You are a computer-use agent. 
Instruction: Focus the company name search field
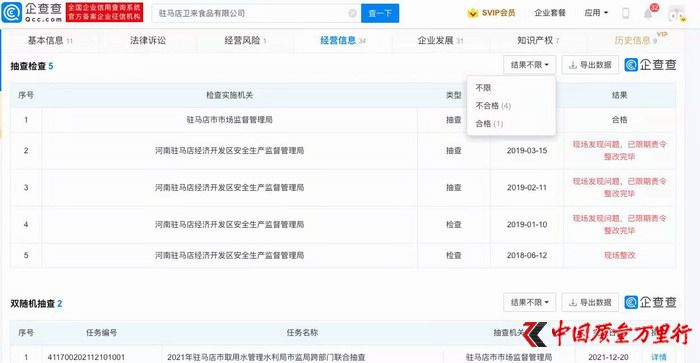(252, 13)
